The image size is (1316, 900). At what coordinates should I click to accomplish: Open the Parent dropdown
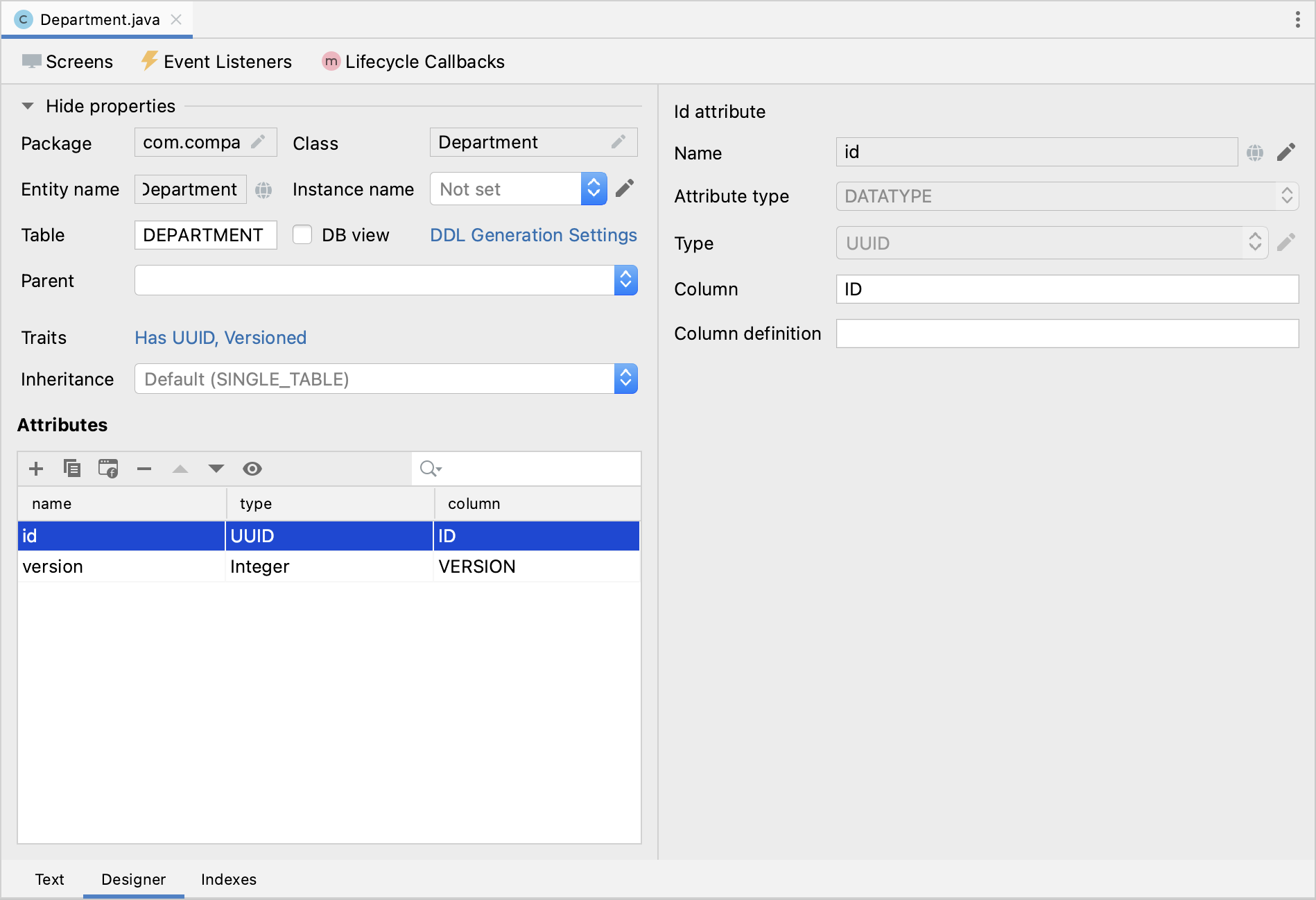625,280
